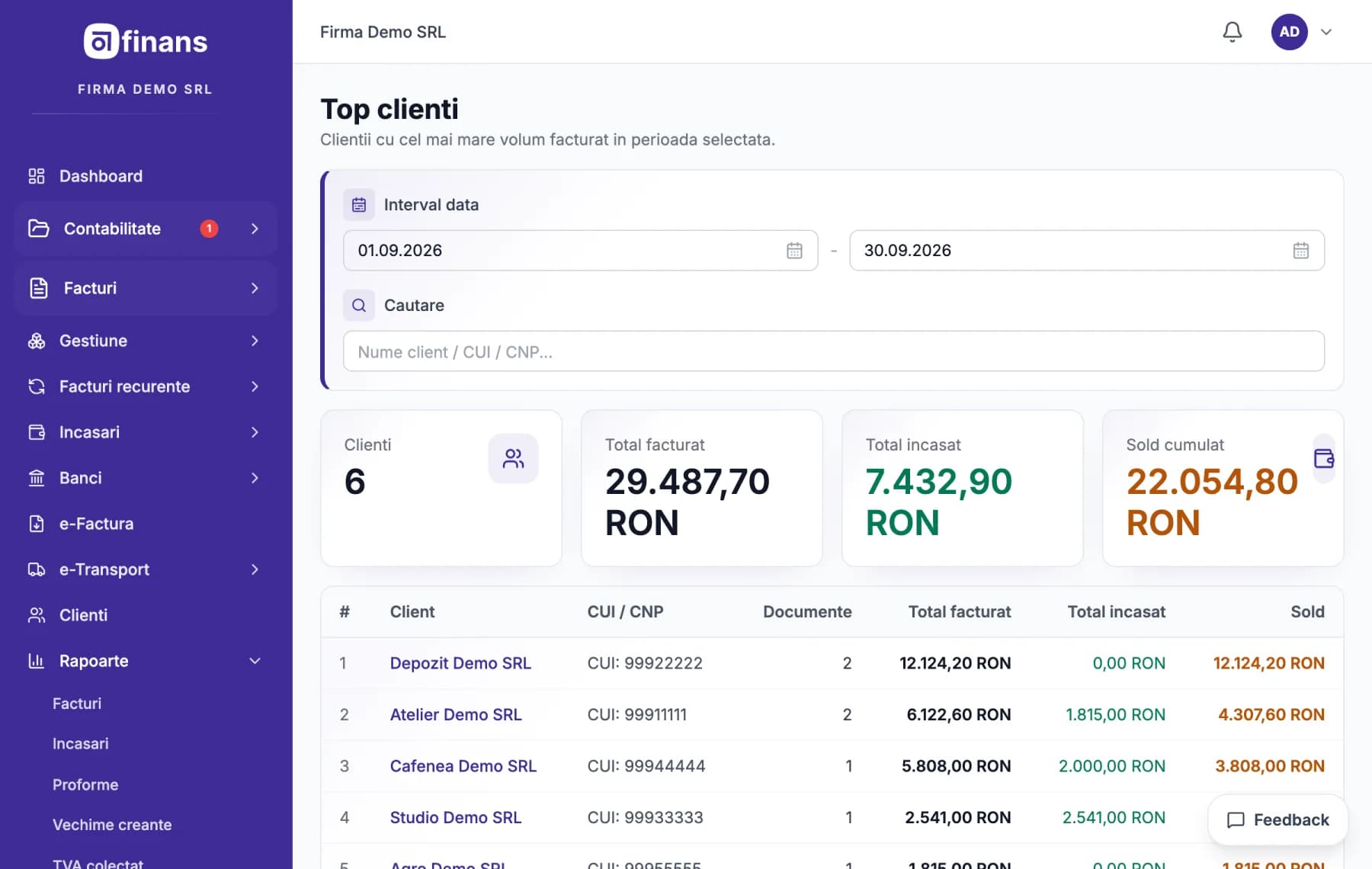The image size is (1372, 869).
Task: Open Proforme under Rapoarte
Action: pos(85,784)
